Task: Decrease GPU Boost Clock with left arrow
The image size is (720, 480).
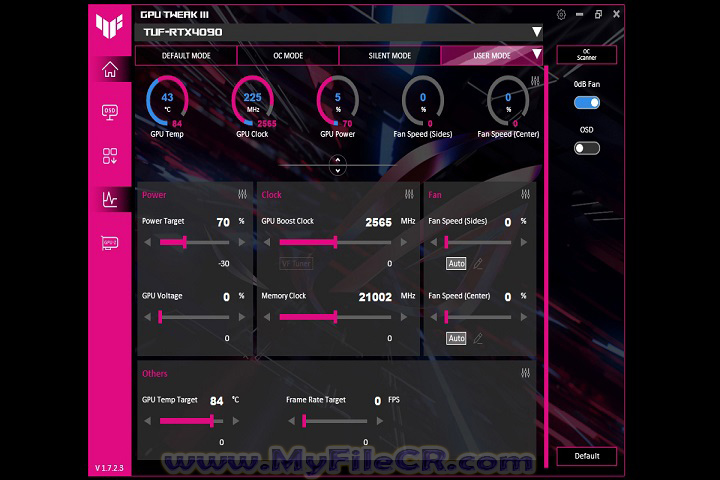Action: [x=267, y=242]
